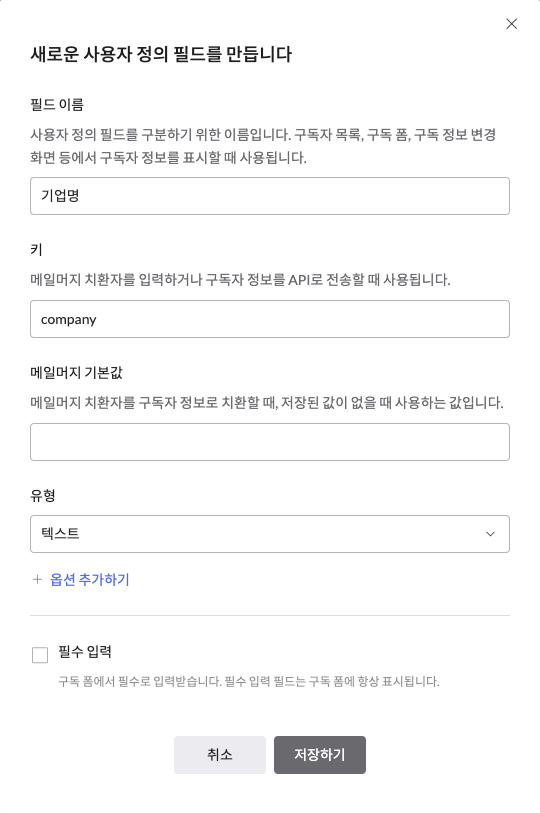Focus the 필드 이름 input containing 기업명

[x=270, y=196]
